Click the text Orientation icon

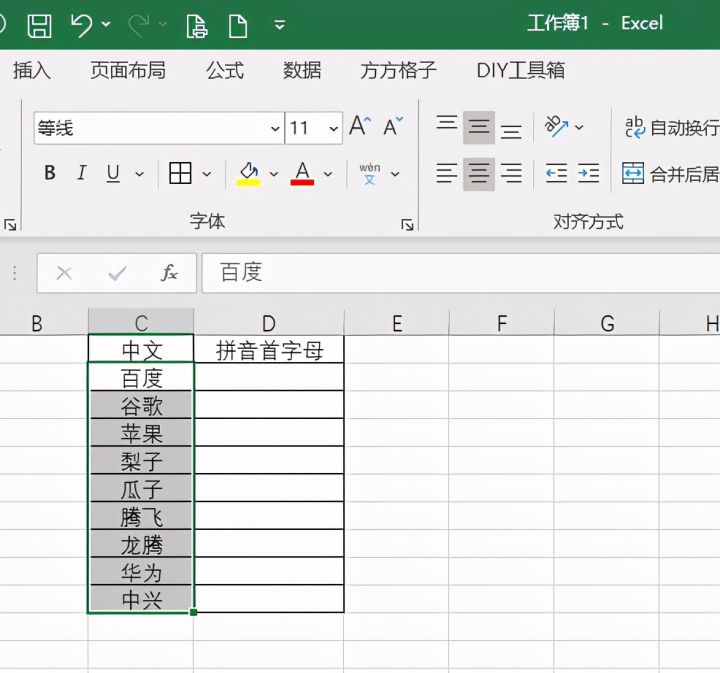556,126
